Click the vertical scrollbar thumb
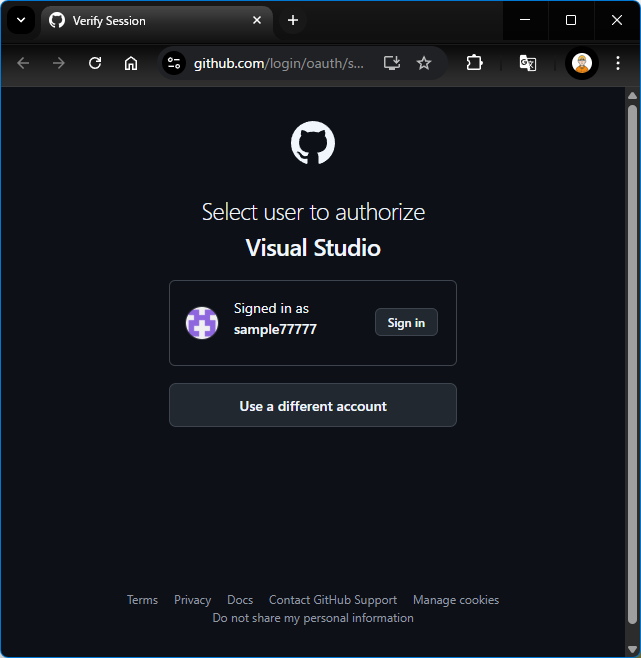 pyautogui.click(x=633, y=365)
